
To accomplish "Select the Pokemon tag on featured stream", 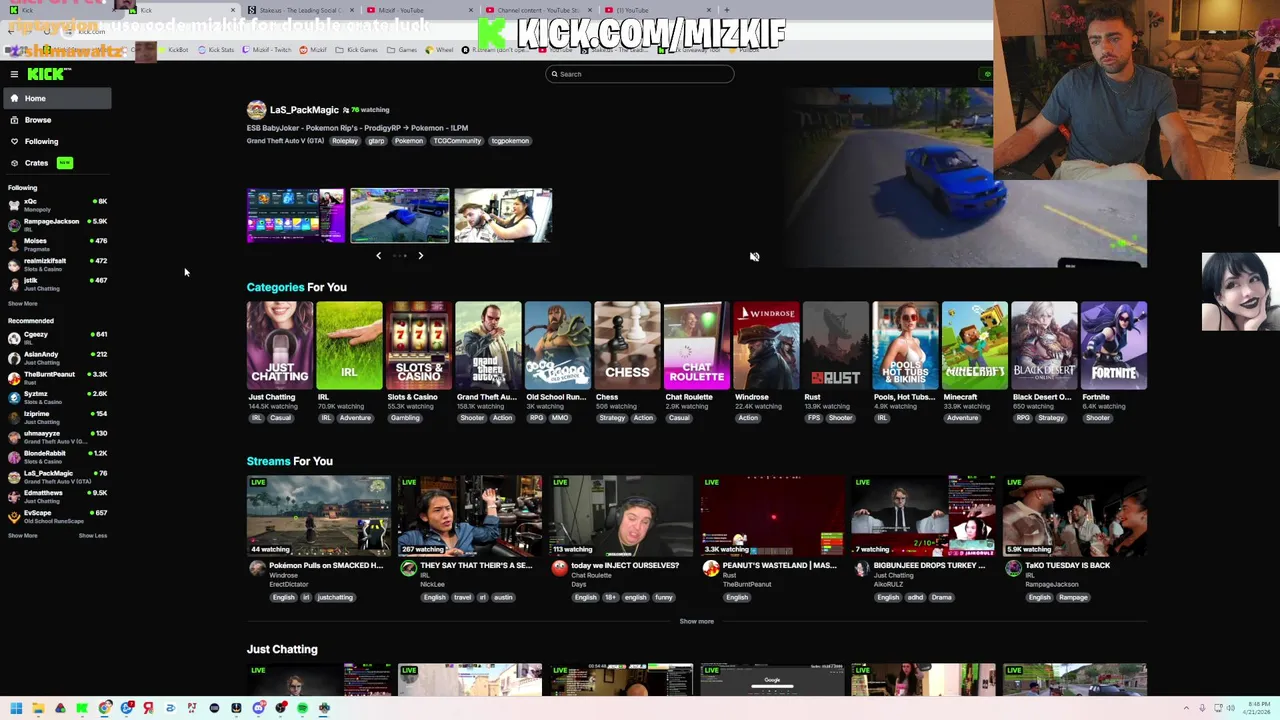I will [408, 141].
